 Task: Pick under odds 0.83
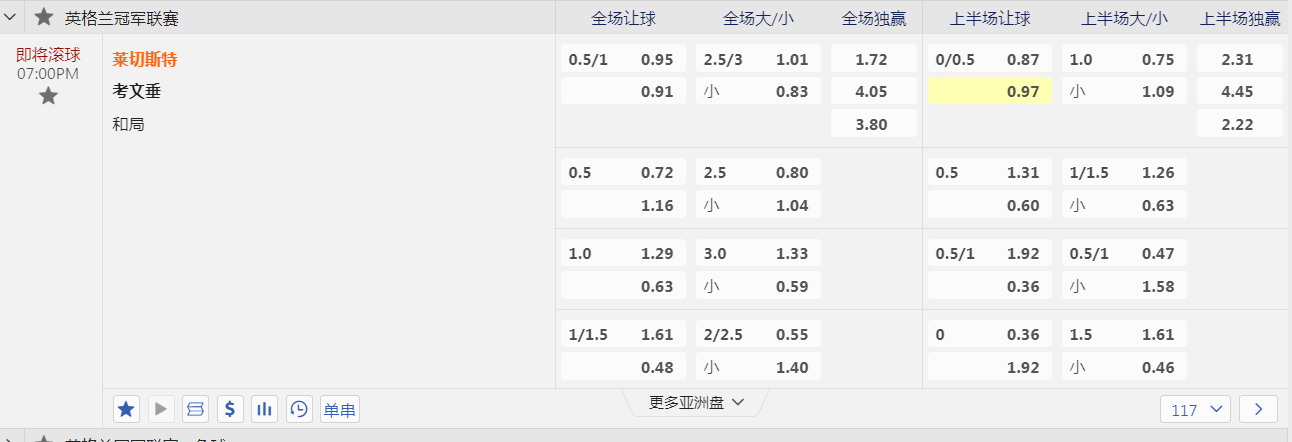[x=758, y=91]
